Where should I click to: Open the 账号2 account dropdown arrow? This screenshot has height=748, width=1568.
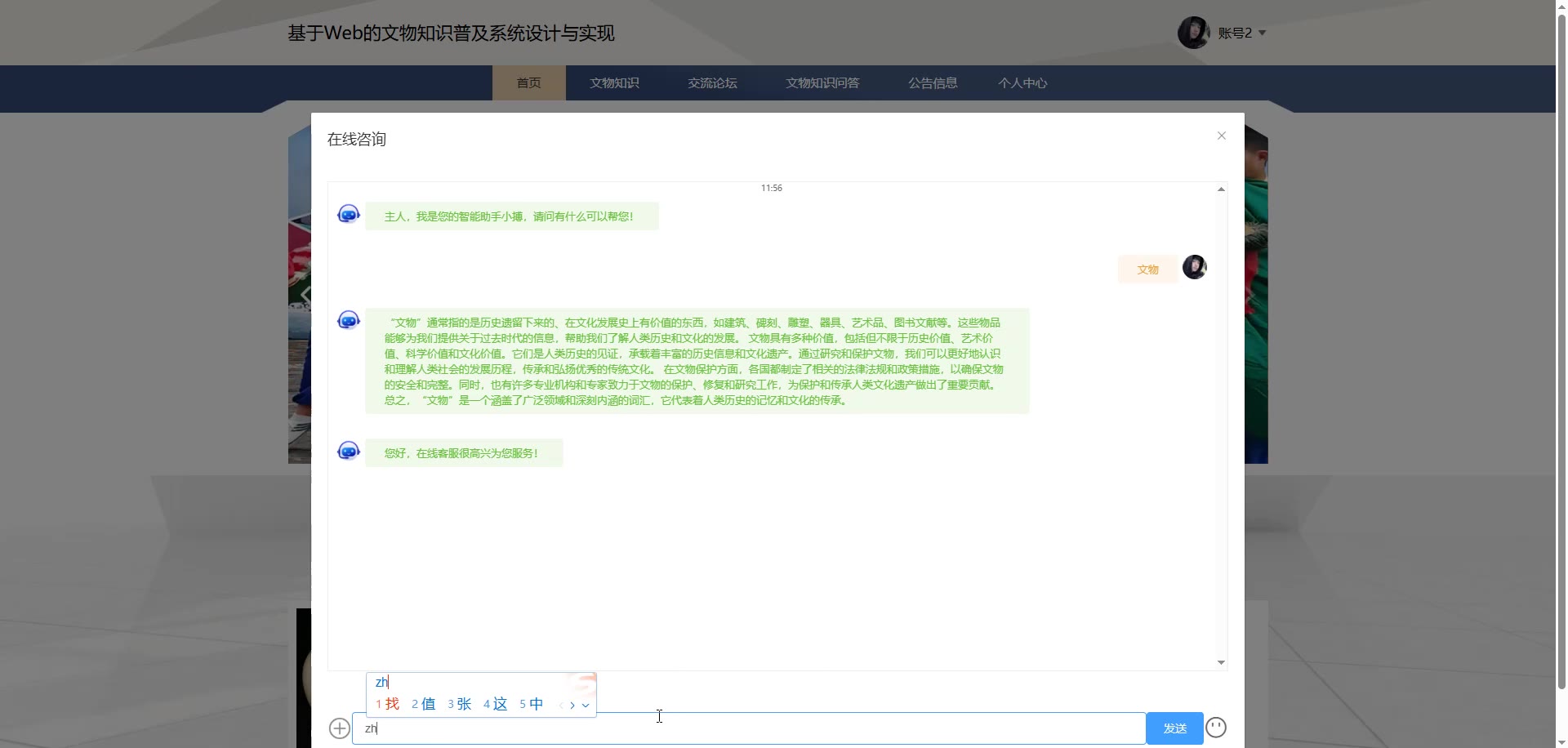click(1262, 33)
